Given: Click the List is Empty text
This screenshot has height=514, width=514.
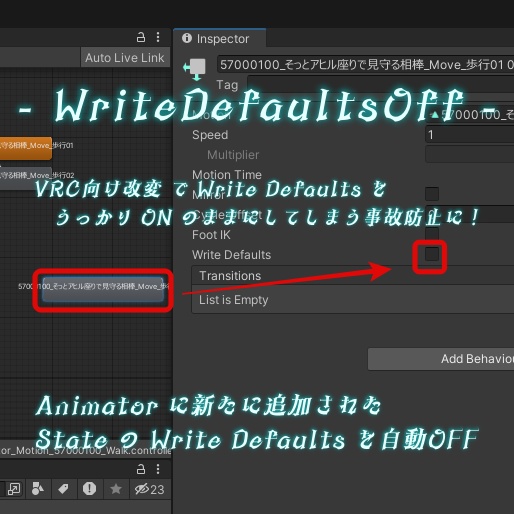Looking at the screenshot, I should coord(234,300).
